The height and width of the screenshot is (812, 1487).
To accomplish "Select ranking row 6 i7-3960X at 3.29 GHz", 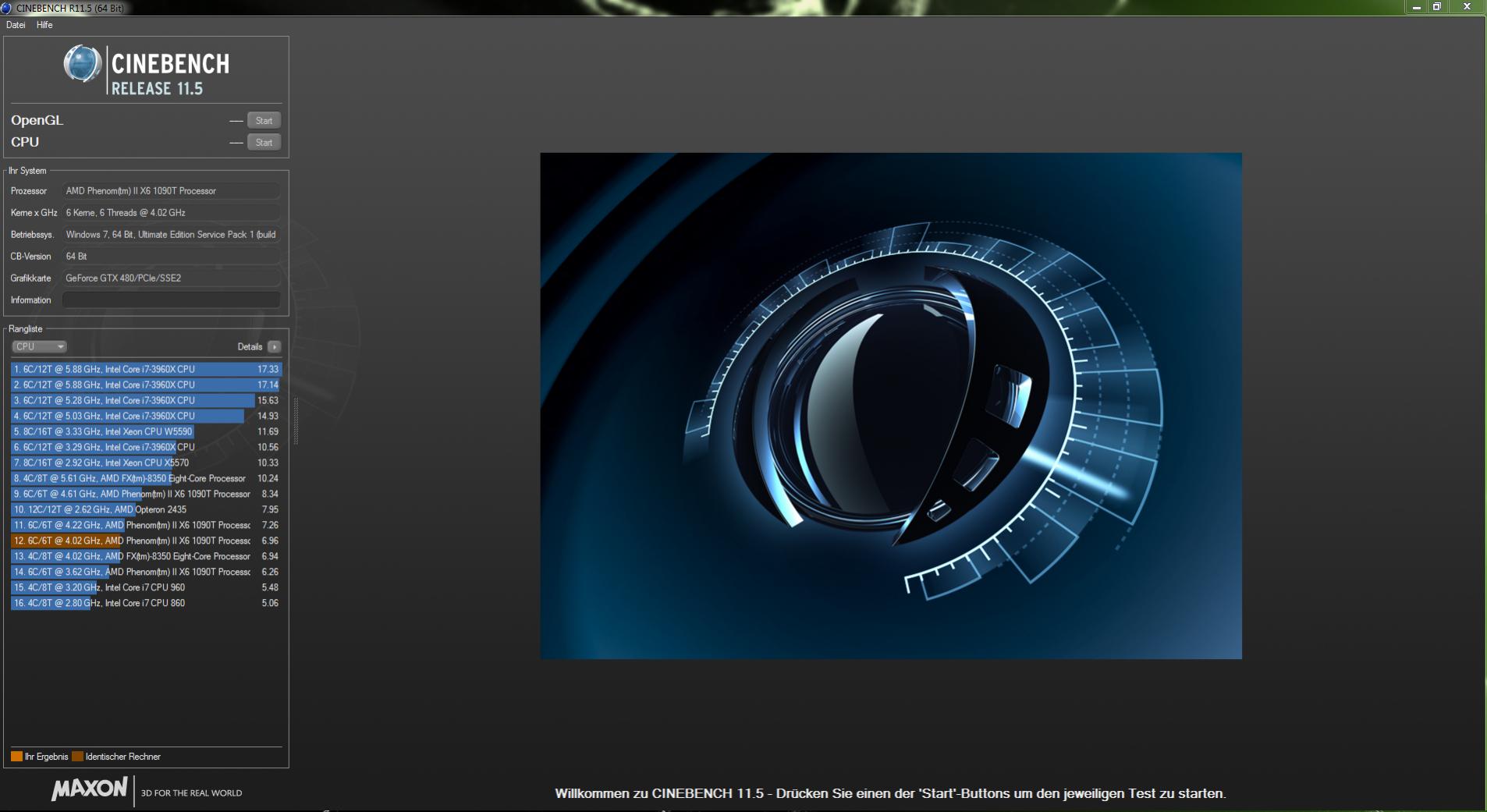I will [x=146, y=447].
